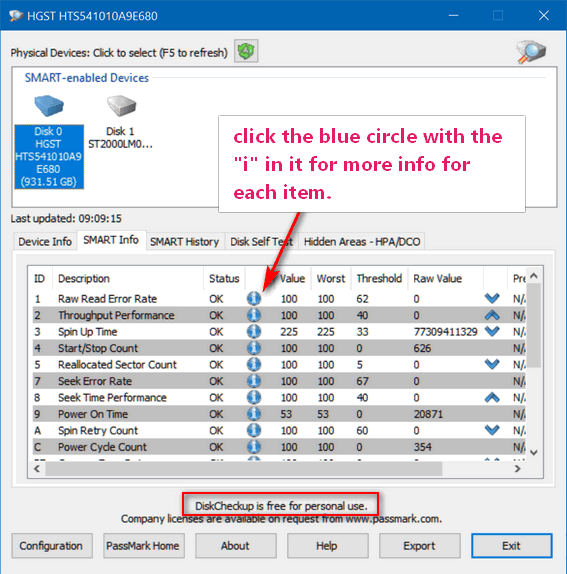This screenshot has width=567, height=574.
Task: Click the vertical scrollbar thumb
Action: (534, 325)
